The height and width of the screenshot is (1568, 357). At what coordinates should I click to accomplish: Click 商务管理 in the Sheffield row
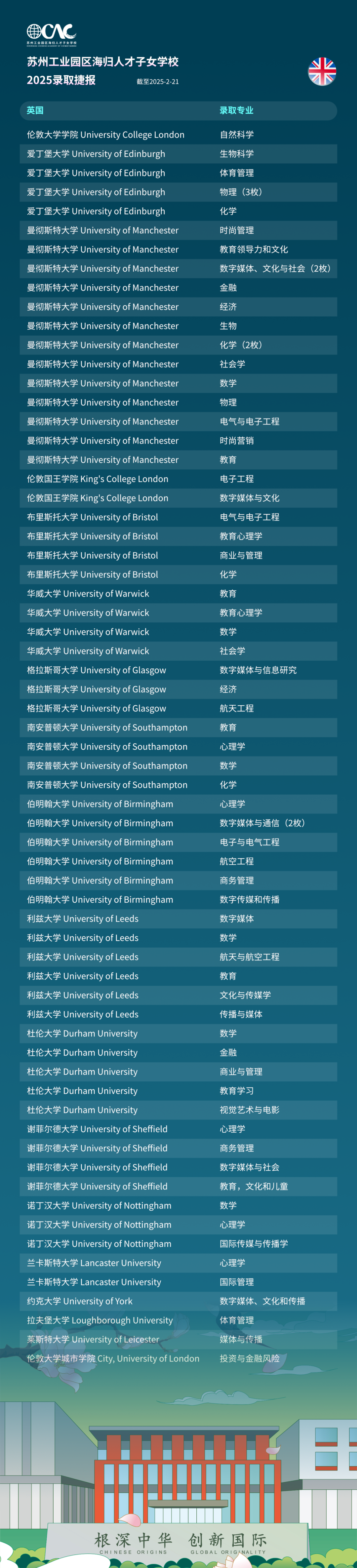click(236, 1148)
